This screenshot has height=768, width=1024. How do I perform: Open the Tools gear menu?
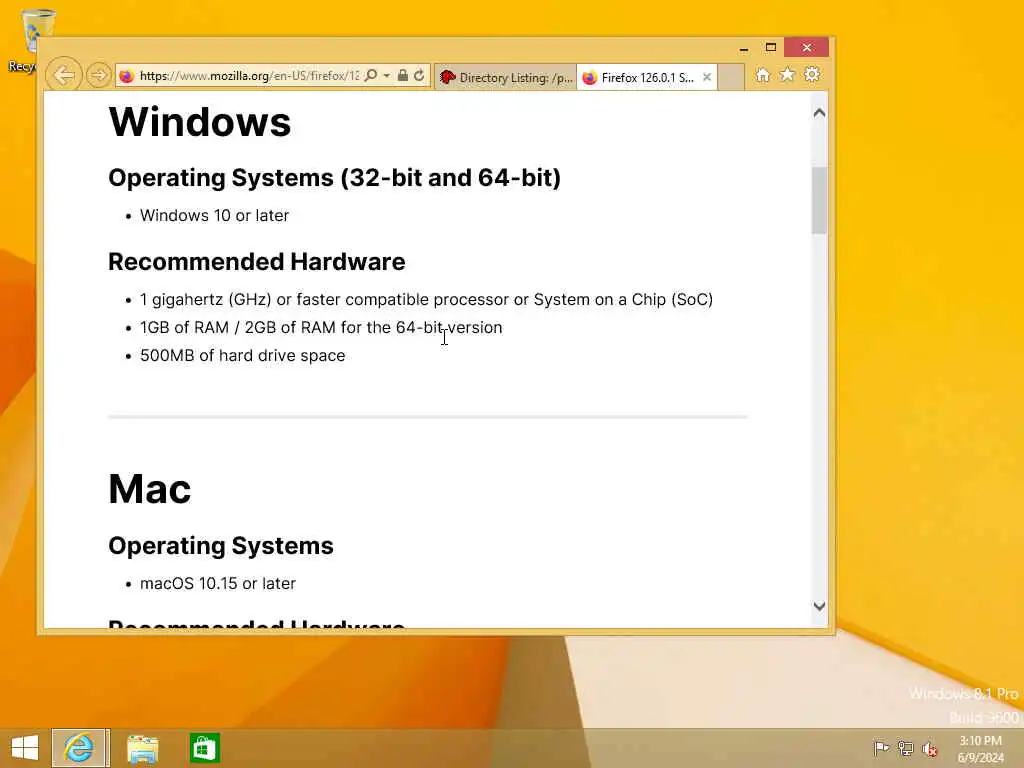812,75
